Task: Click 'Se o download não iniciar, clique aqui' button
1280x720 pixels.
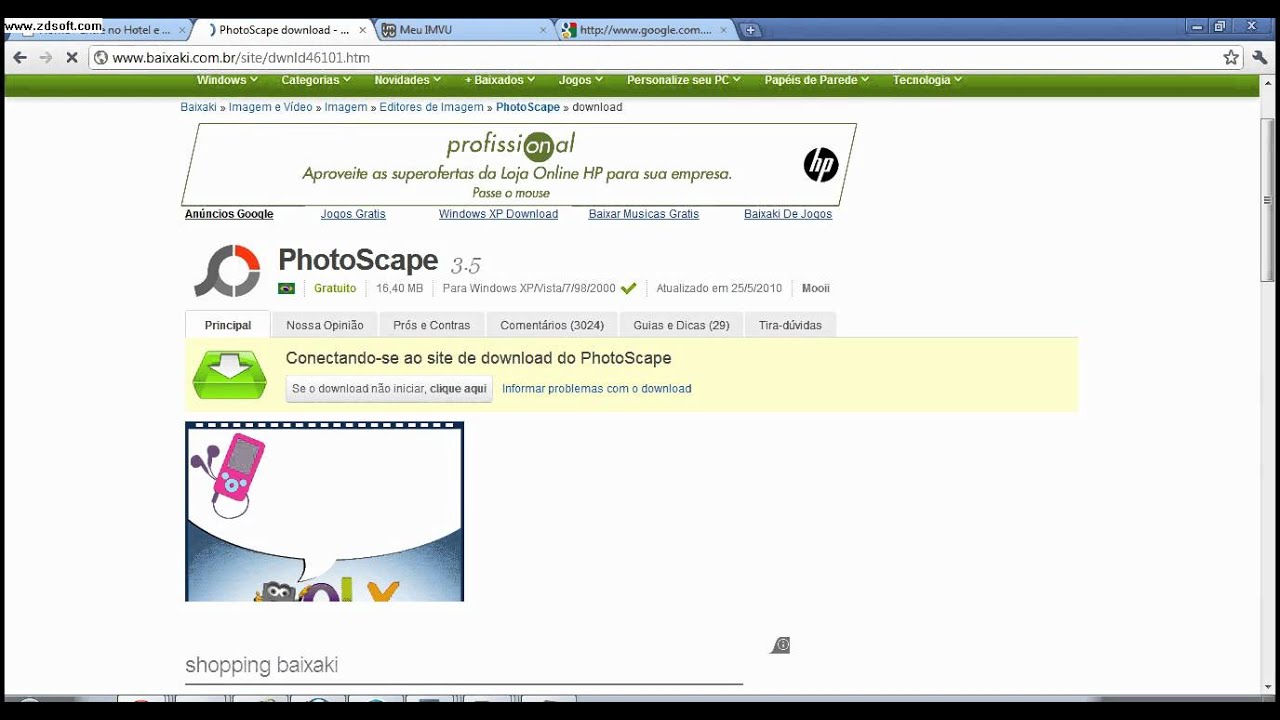Action: tap(389, 389)
